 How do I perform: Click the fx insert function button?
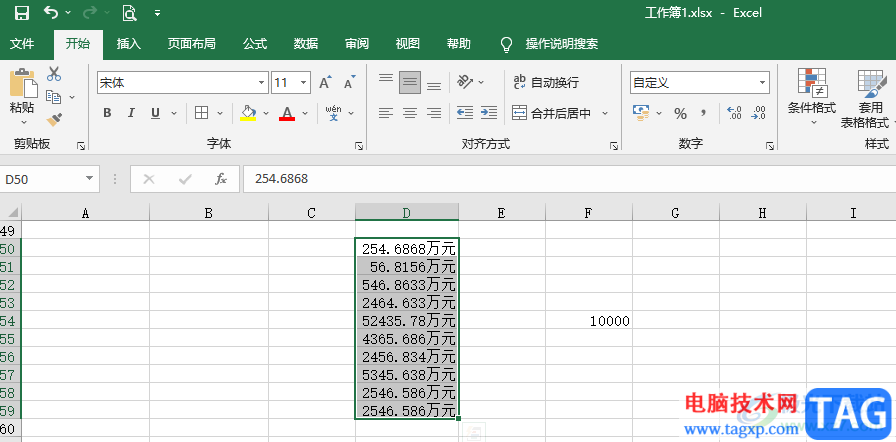click(221, 179)
